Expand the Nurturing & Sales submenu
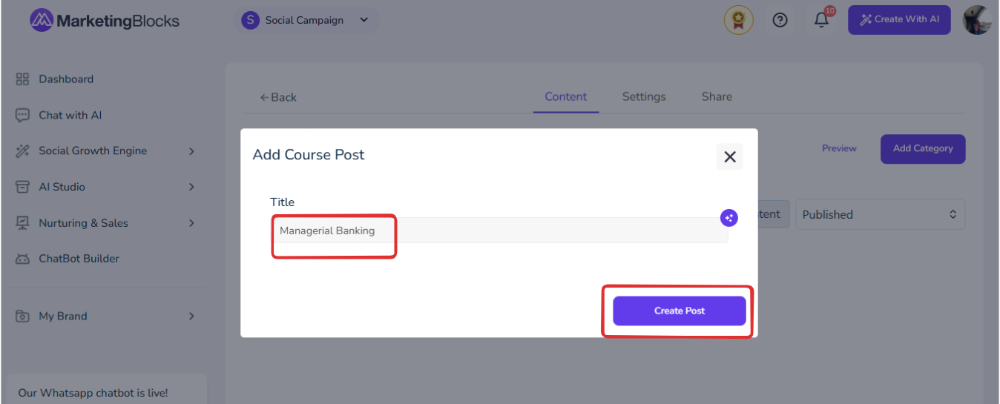 [x=105, y=223]
